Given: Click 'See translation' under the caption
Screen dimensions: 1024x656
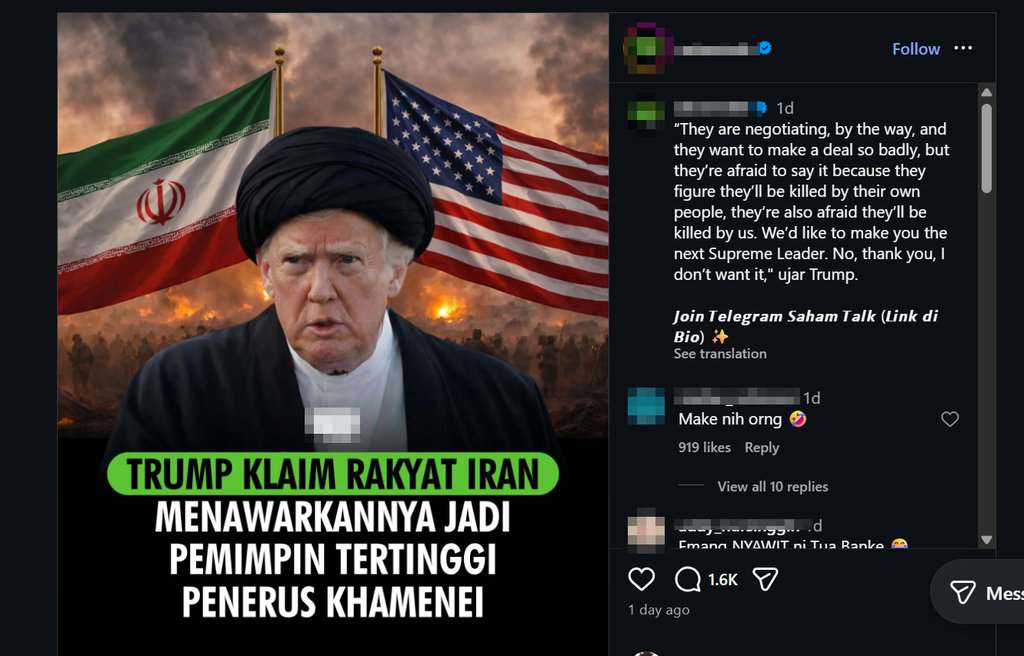Looking at the screenshot, I should (720, 353).
